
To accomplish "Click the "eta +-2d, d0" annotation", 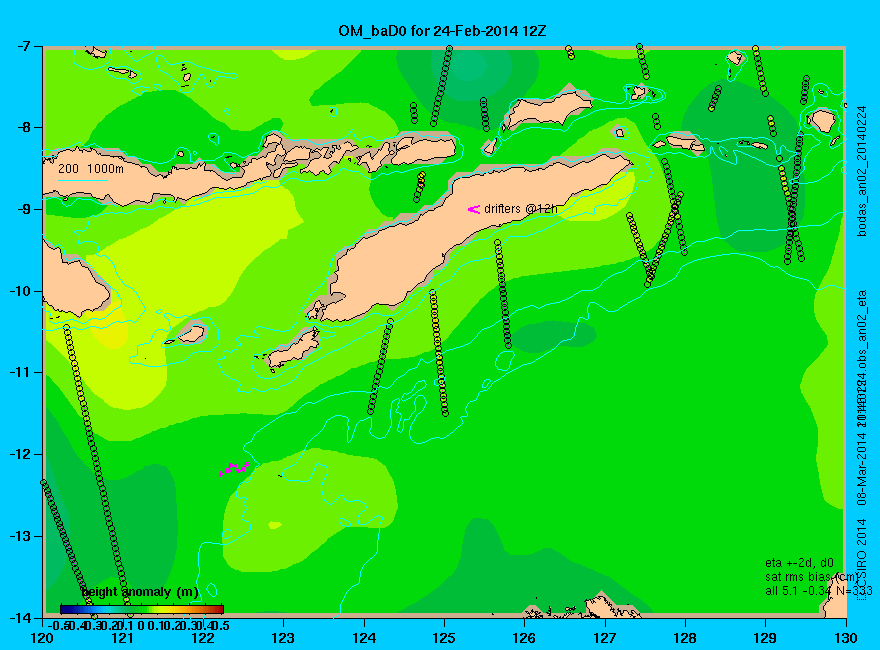I will point(799,563).
